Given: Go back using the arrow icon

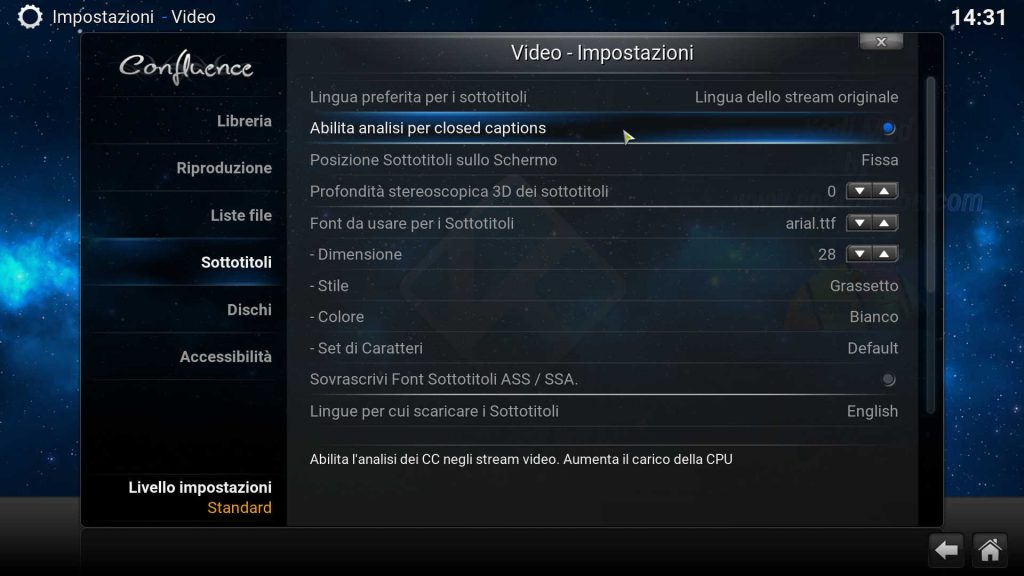Looking at the screenshot, I should pos(946,550).
